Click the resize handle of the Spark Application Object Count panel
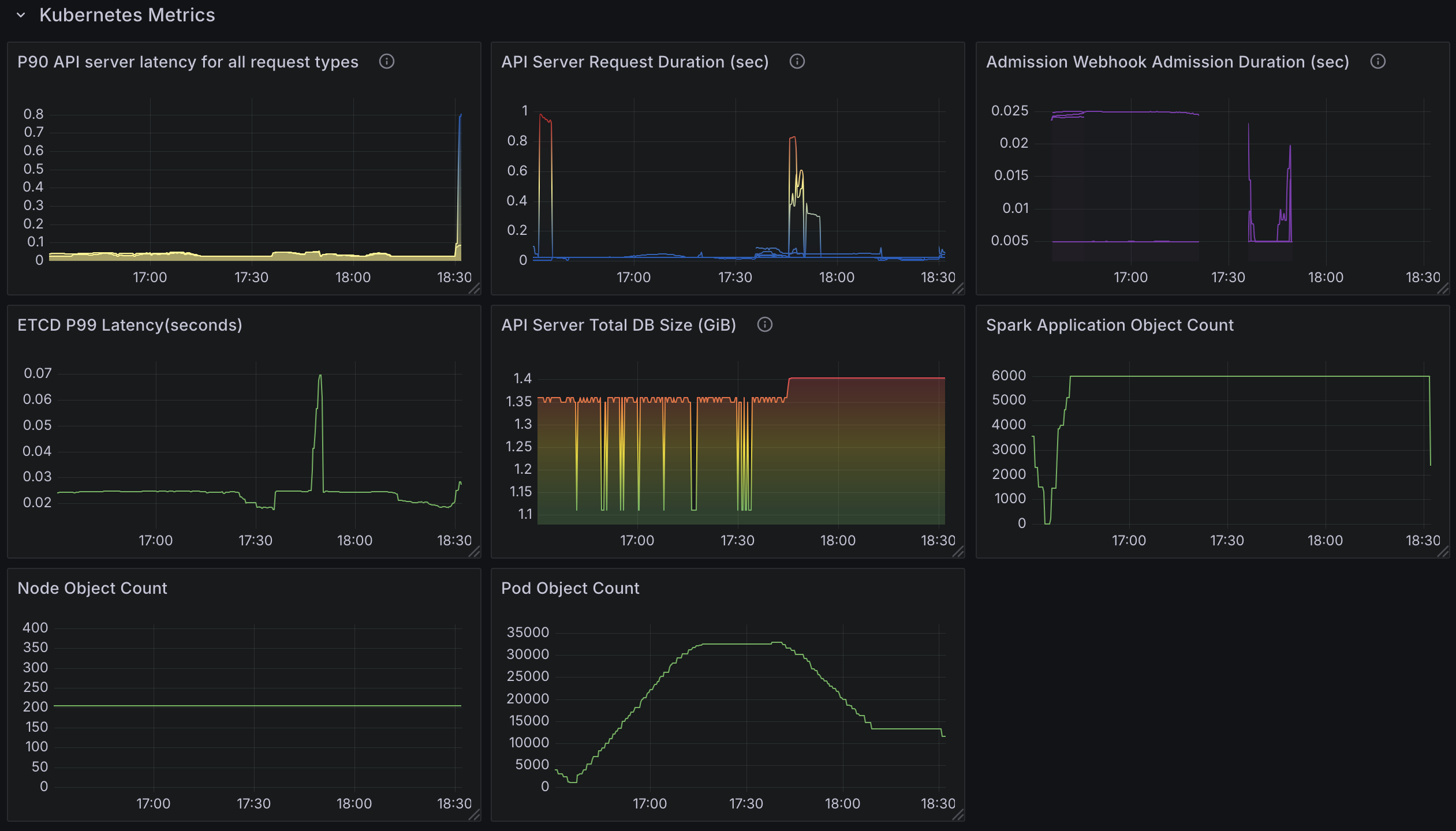This screenshot has height=831, width=1456. [x=1443, y=553]
